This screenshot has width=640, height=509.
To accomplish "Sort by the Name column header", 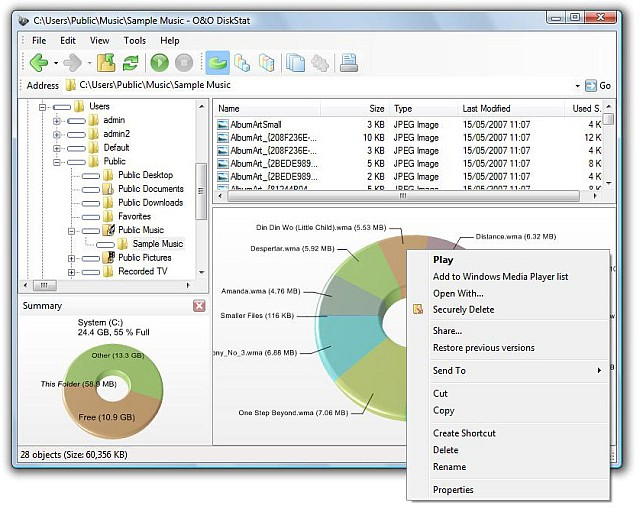I will (267, 109).
